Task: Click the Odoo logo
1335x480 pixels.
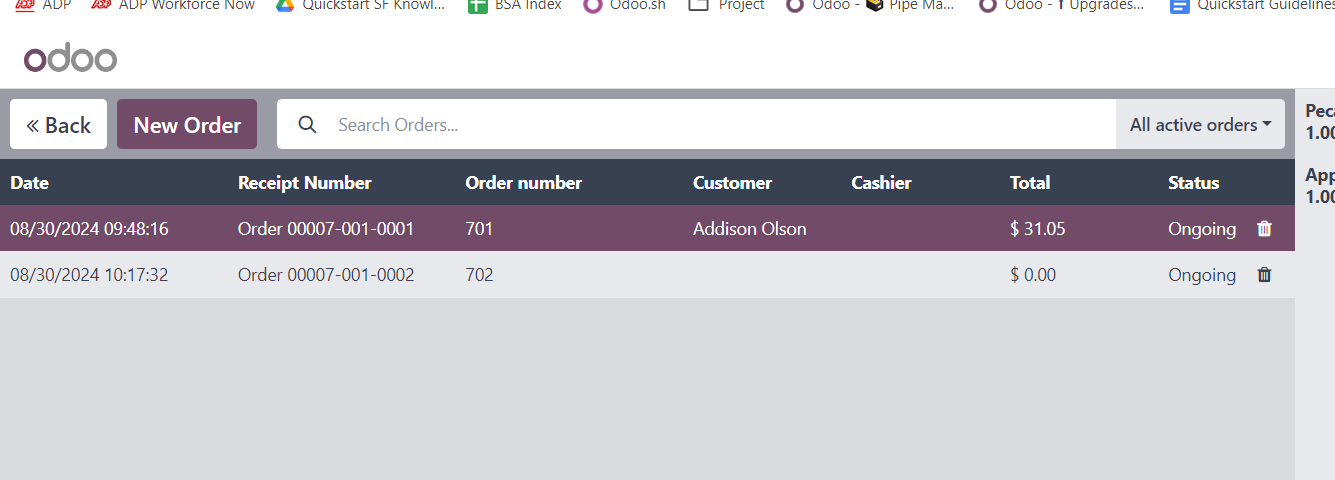Action: (71, 59)
